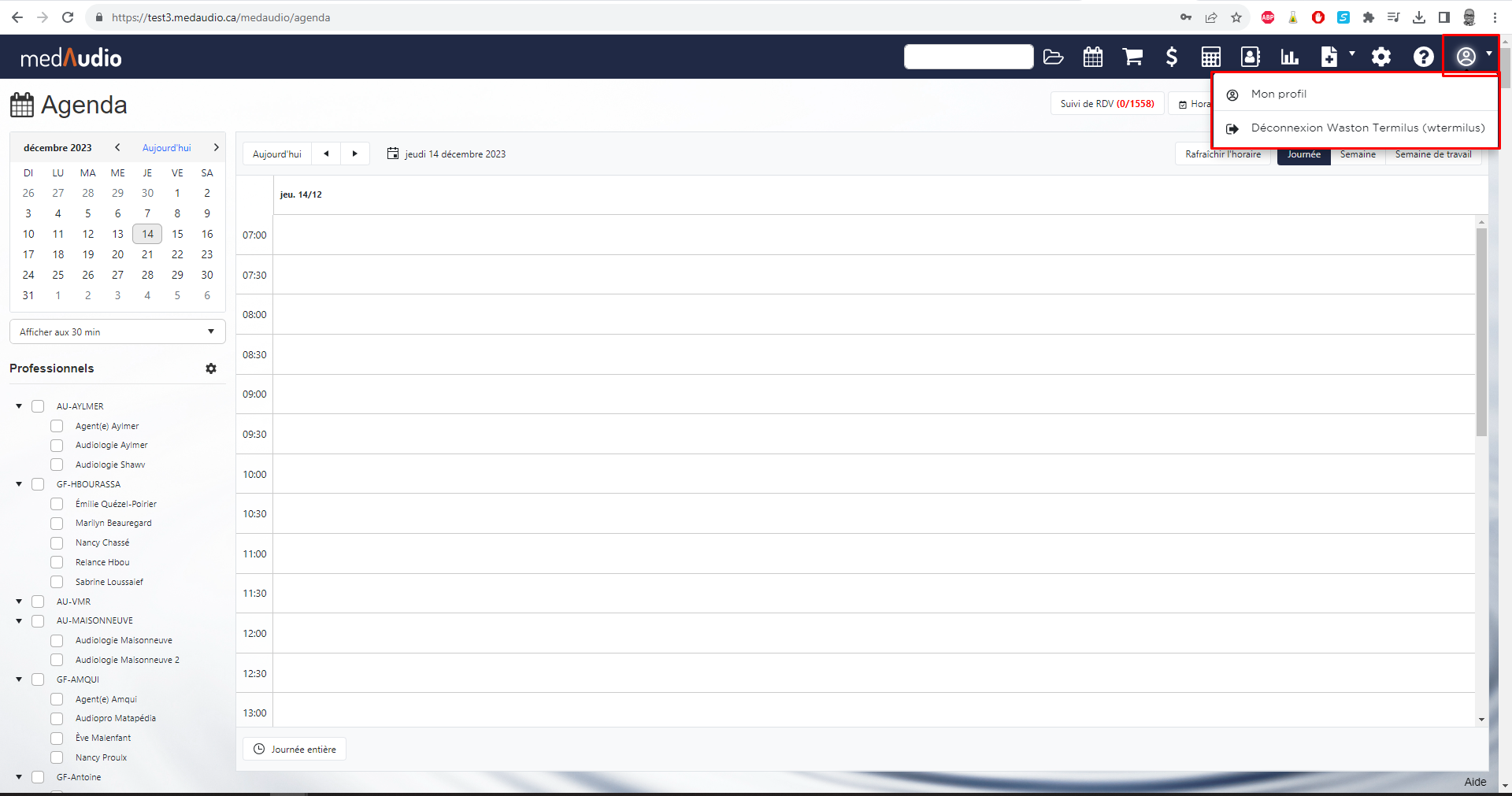The width and height of the screenshot is (1512, 796).
Task: Open the Professionnels gear settings
Action: click(x=211, y=368)
